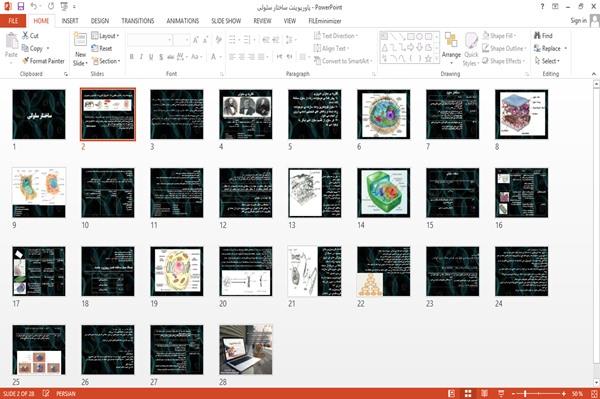This screenshot has height=399, width=600.
Task: Click the Replace button
Action: click(x=550, y=48)
